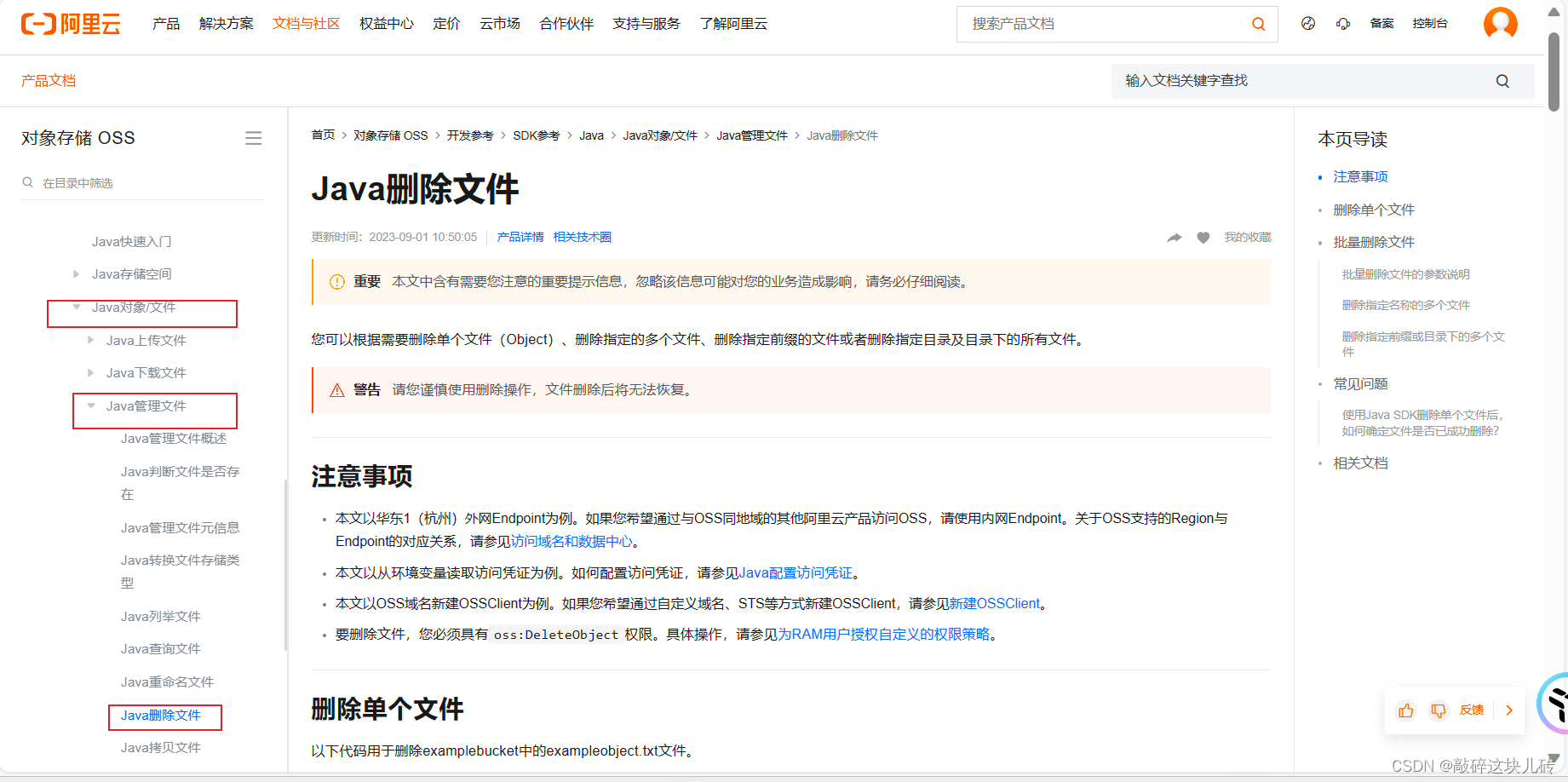Open 访问域名和数据中心 link

[x=571, y=542]
